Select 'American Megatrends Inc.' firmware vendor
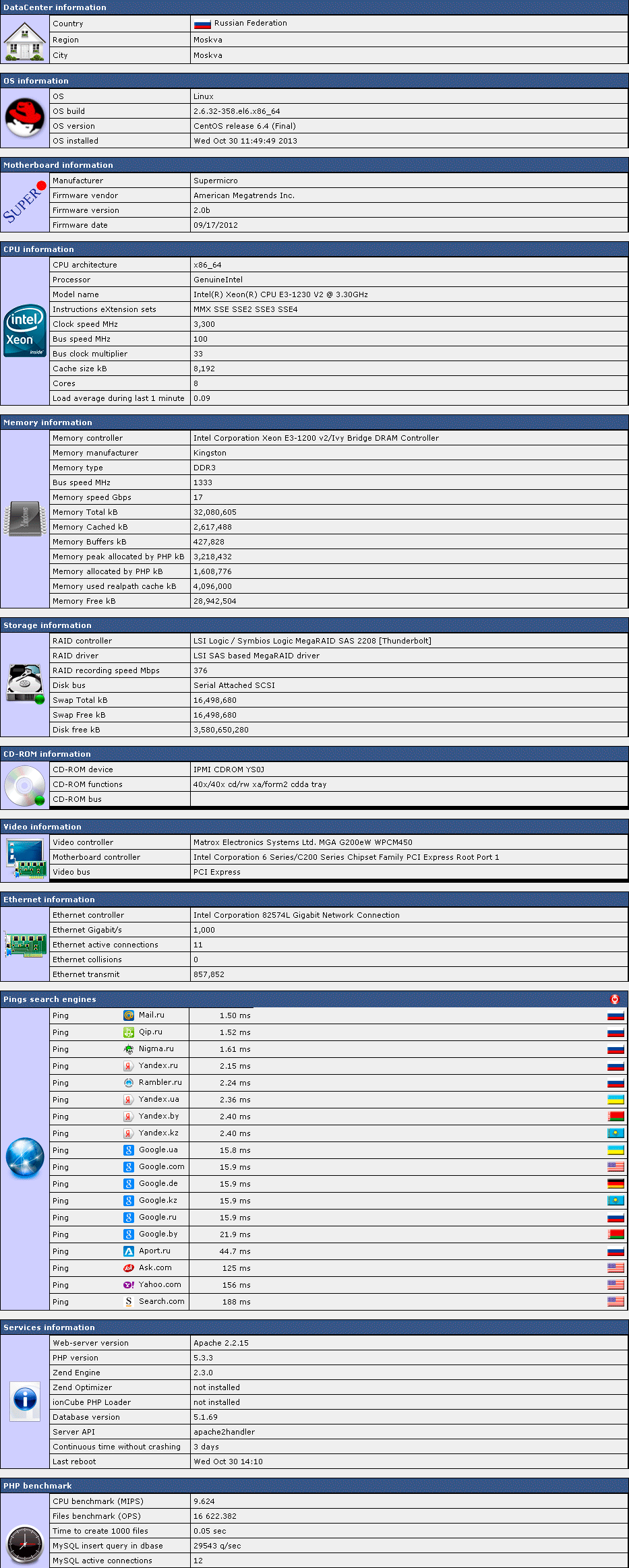Viewport: 629px width, 1568px height. click(x=244, y=195)
